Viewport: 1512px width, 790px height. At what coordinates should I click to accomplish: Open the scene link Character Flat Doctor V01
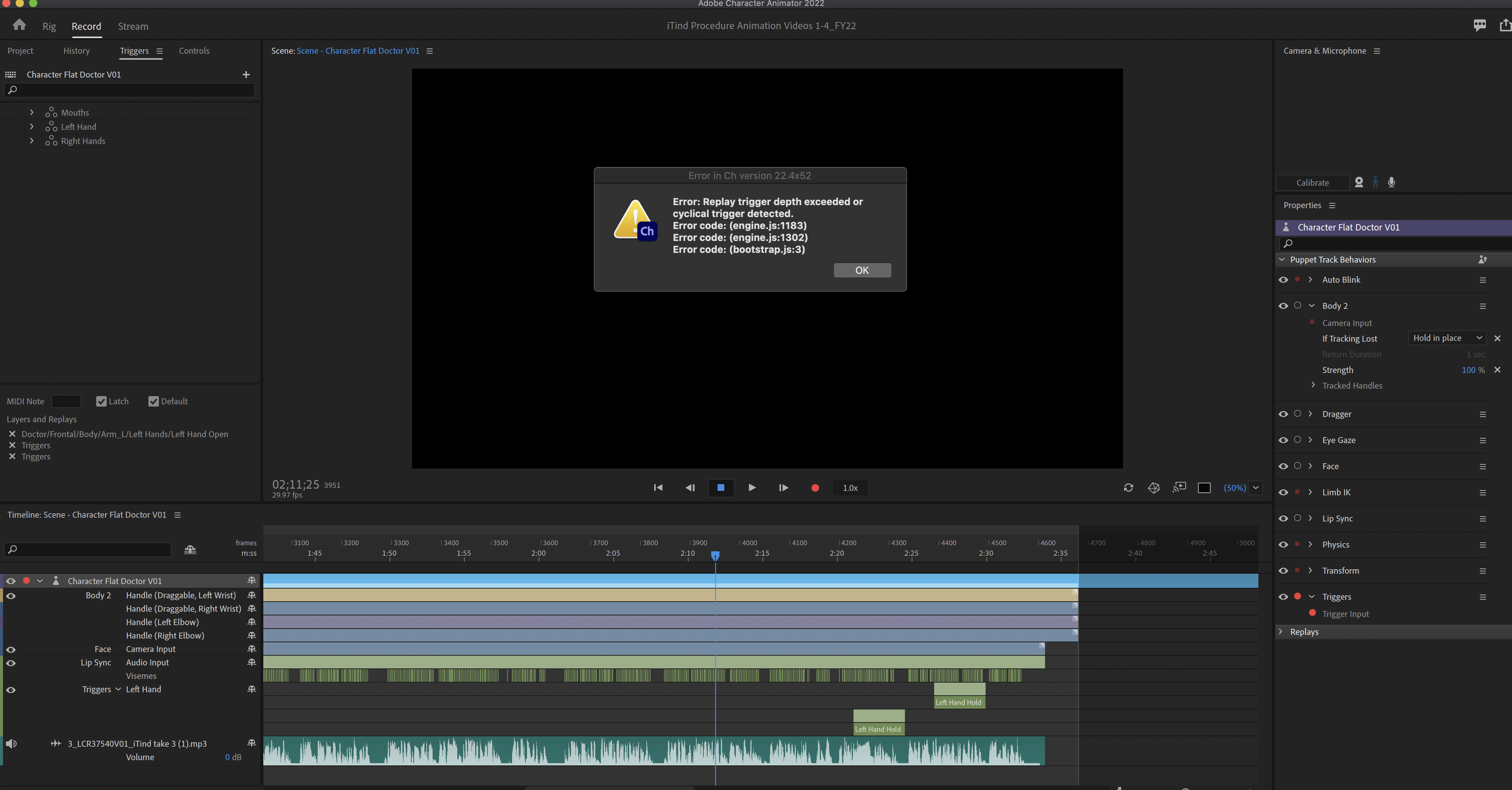357,50
